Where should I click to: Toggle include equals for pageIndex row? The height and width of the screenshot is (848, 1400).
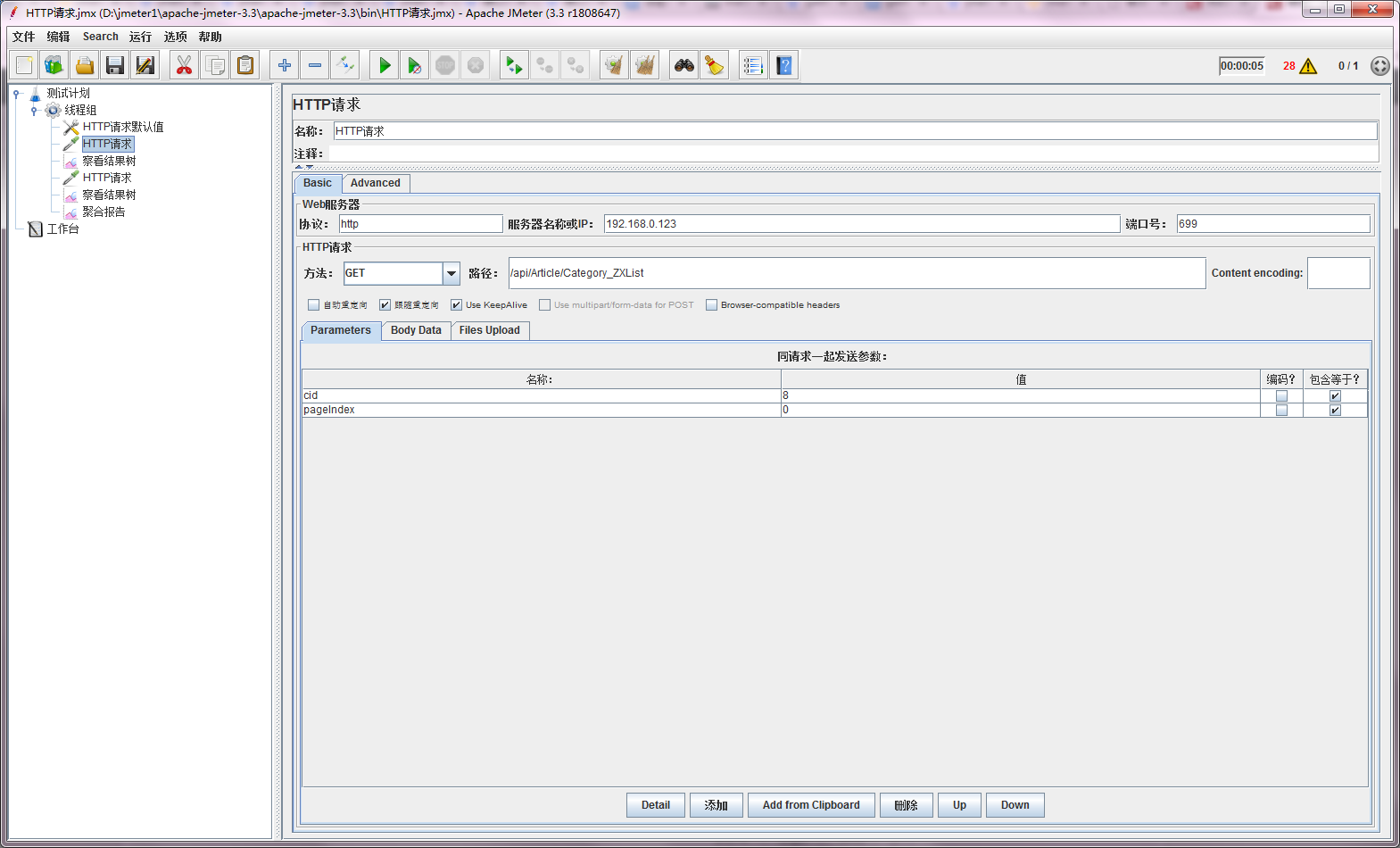coord(1335,411)
